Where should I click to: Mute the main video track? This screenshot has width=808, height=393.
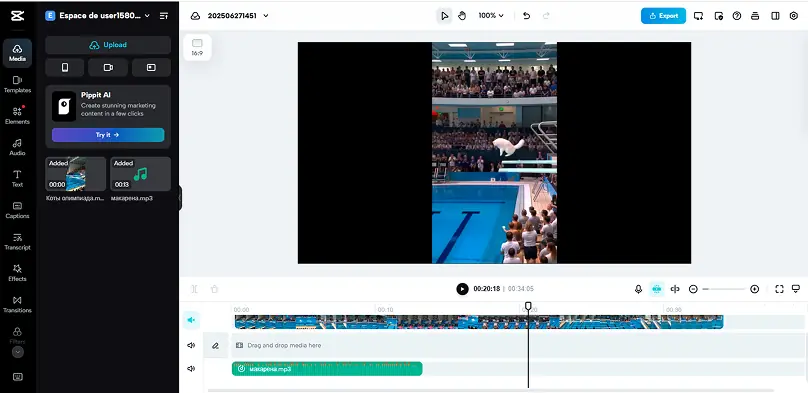pyautogui.click(x=191, y=320)
